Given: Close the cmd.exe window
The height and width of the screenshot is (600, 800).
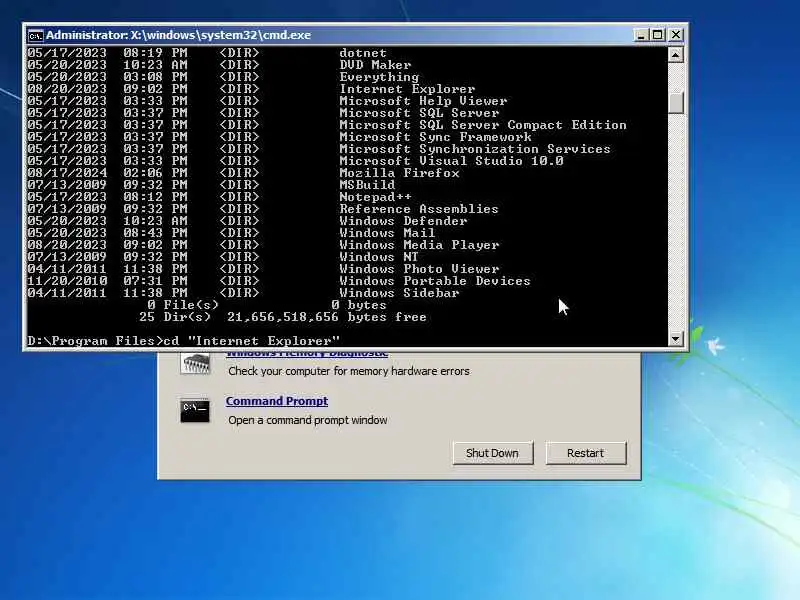Looking at the screenshot, I should pyautogui.click(x=676, y=35).
